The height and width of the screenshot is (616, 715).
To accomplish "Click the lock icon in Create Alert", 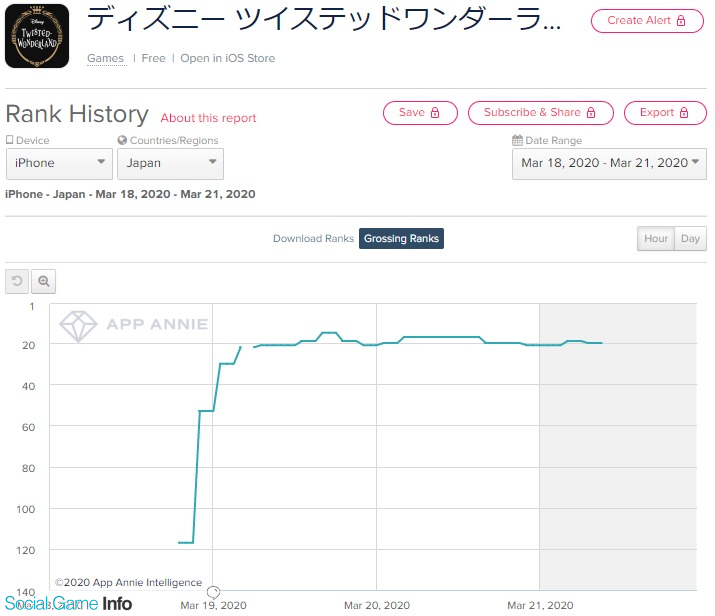I will pos(681,21).
